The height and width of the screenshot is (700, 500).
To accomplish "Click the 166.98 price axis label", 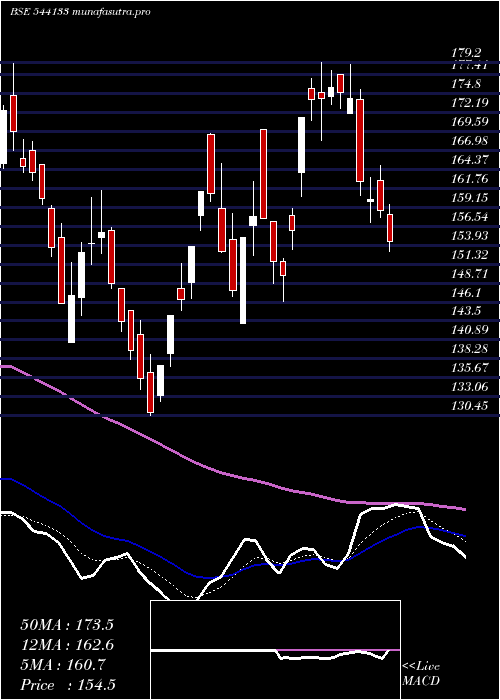I will (470, 141).
